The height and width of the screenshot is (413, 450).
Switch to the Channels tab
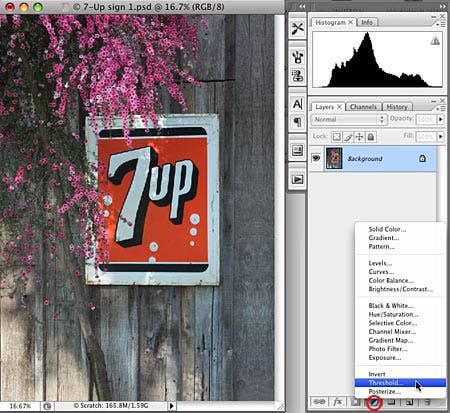pyautogui.click(x=363, y=107)
